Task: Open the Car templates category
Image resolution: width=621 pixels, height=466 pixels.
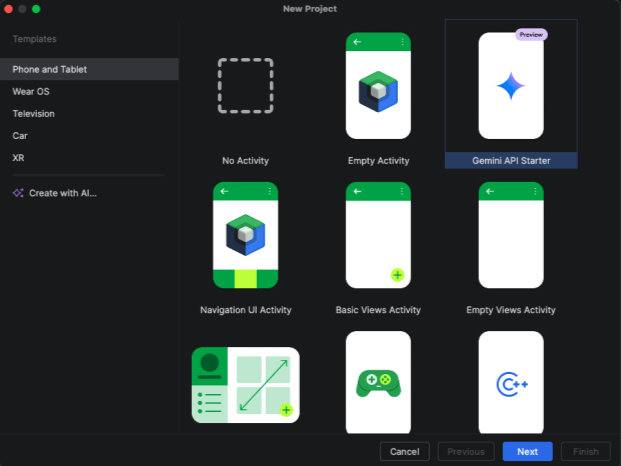Action: pyautogui.click(x=20, y=136)
